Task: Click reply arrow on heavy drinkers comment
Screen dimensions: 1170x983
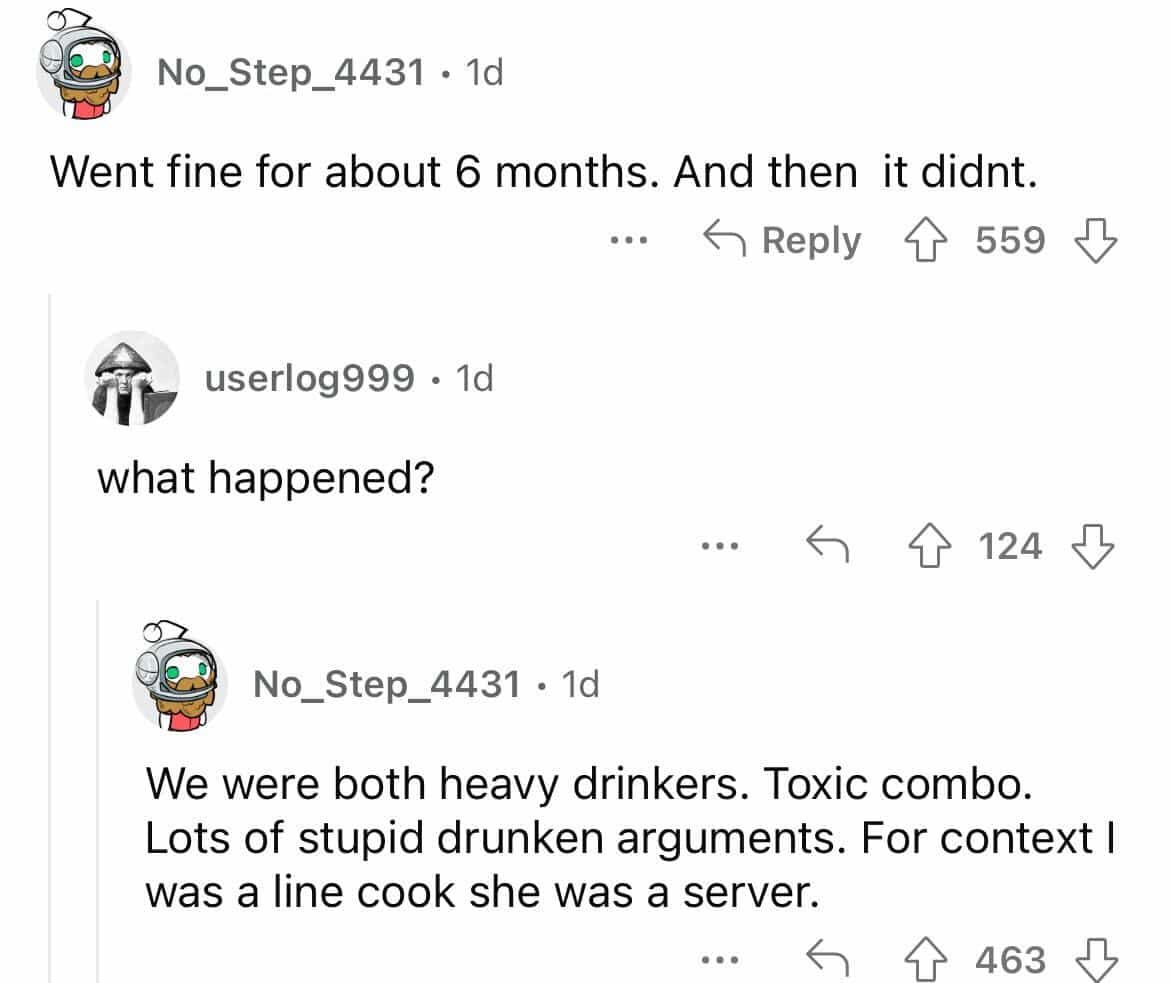Action: click(828, 959)
